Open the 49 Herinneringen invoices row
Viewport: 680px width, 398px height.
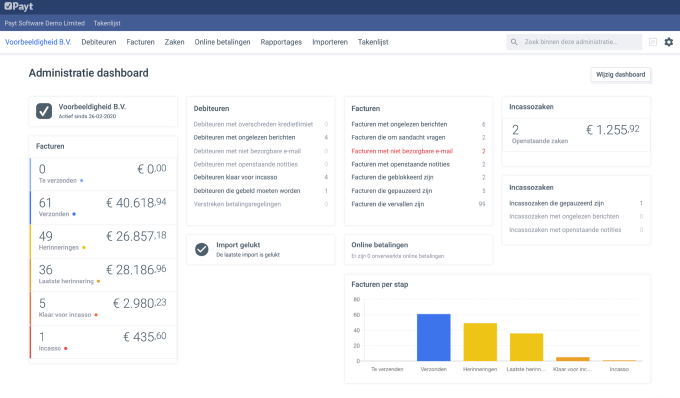[x=103, y=241]
